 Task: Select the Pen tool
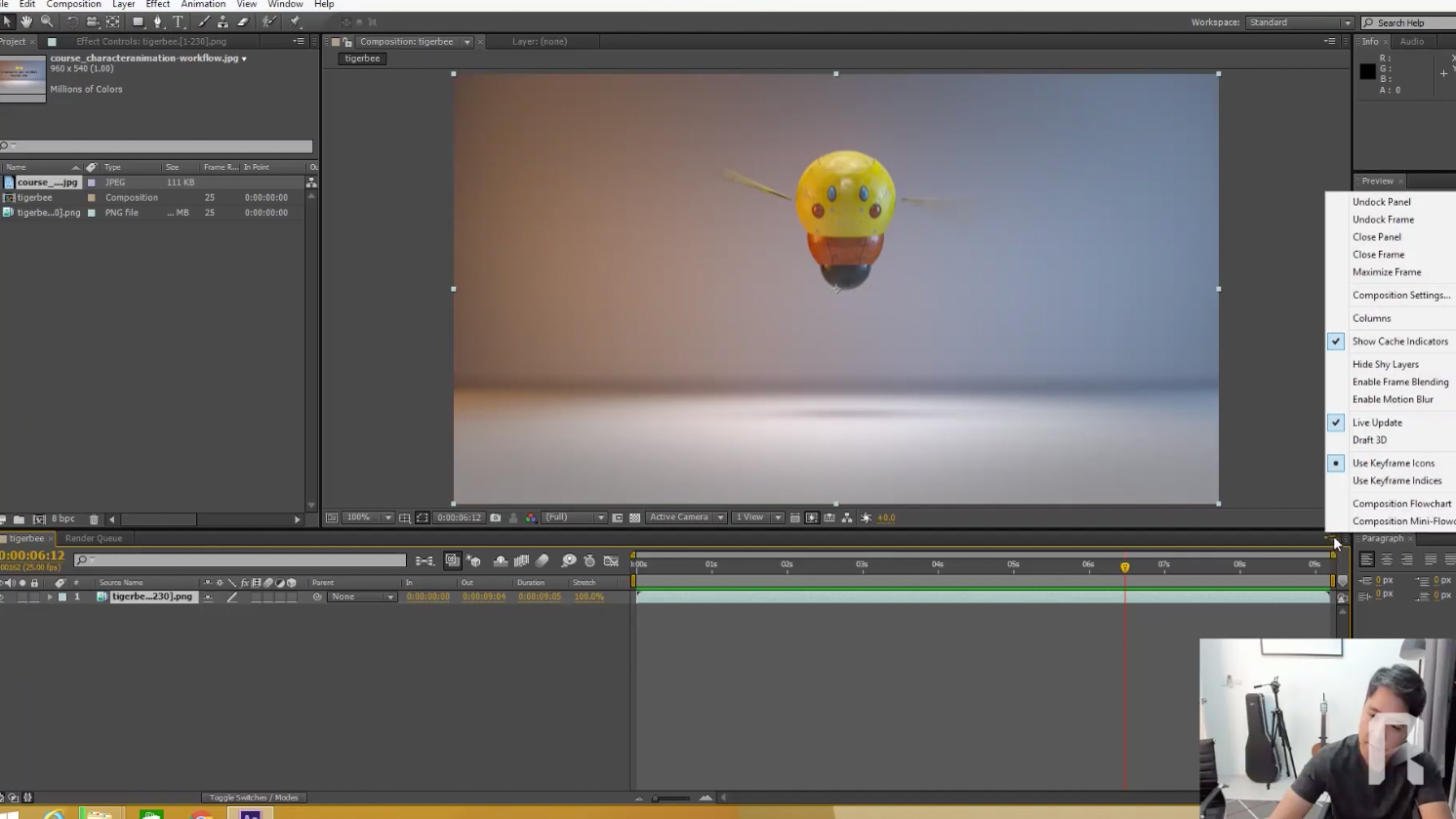click(158, 21)
